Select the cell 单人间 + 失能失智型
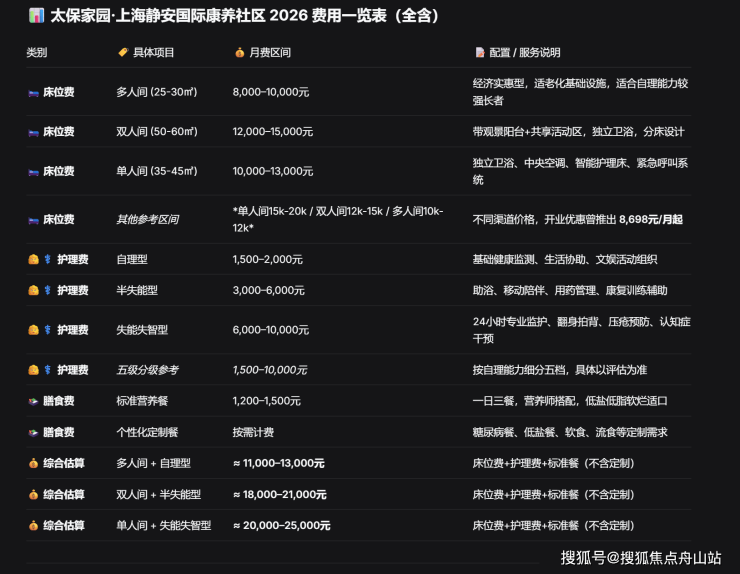Screen dimensions: 740x574 click(x=164, y=526)
